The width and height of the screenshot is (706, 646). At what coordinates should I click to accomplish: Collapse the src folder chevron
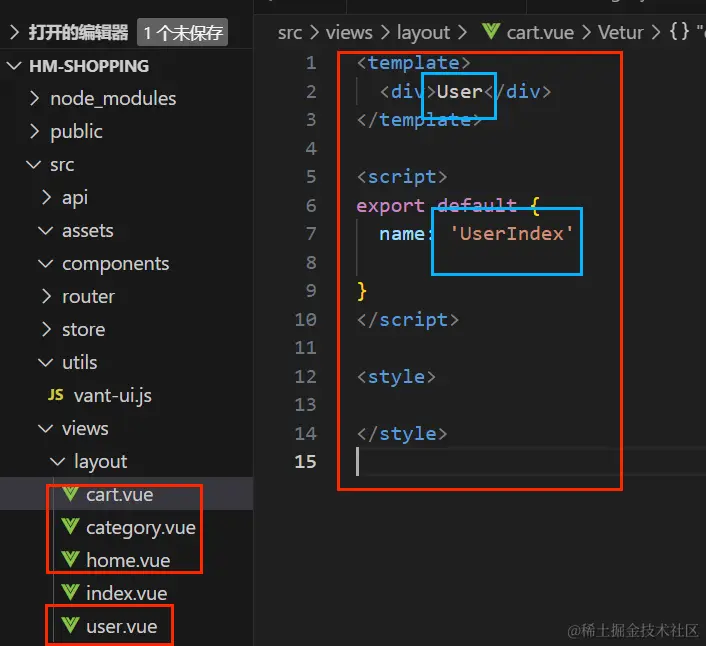(34, 165)
